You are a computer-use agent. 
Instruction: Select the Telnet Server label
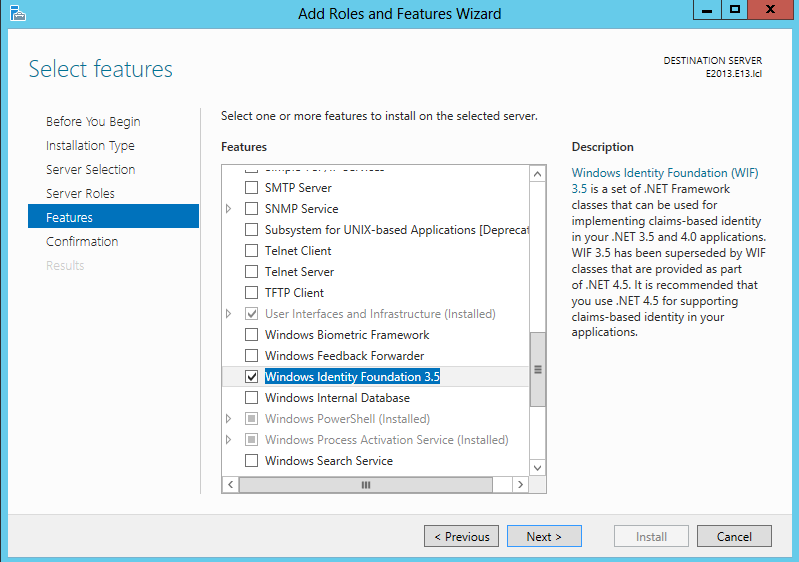300,272
